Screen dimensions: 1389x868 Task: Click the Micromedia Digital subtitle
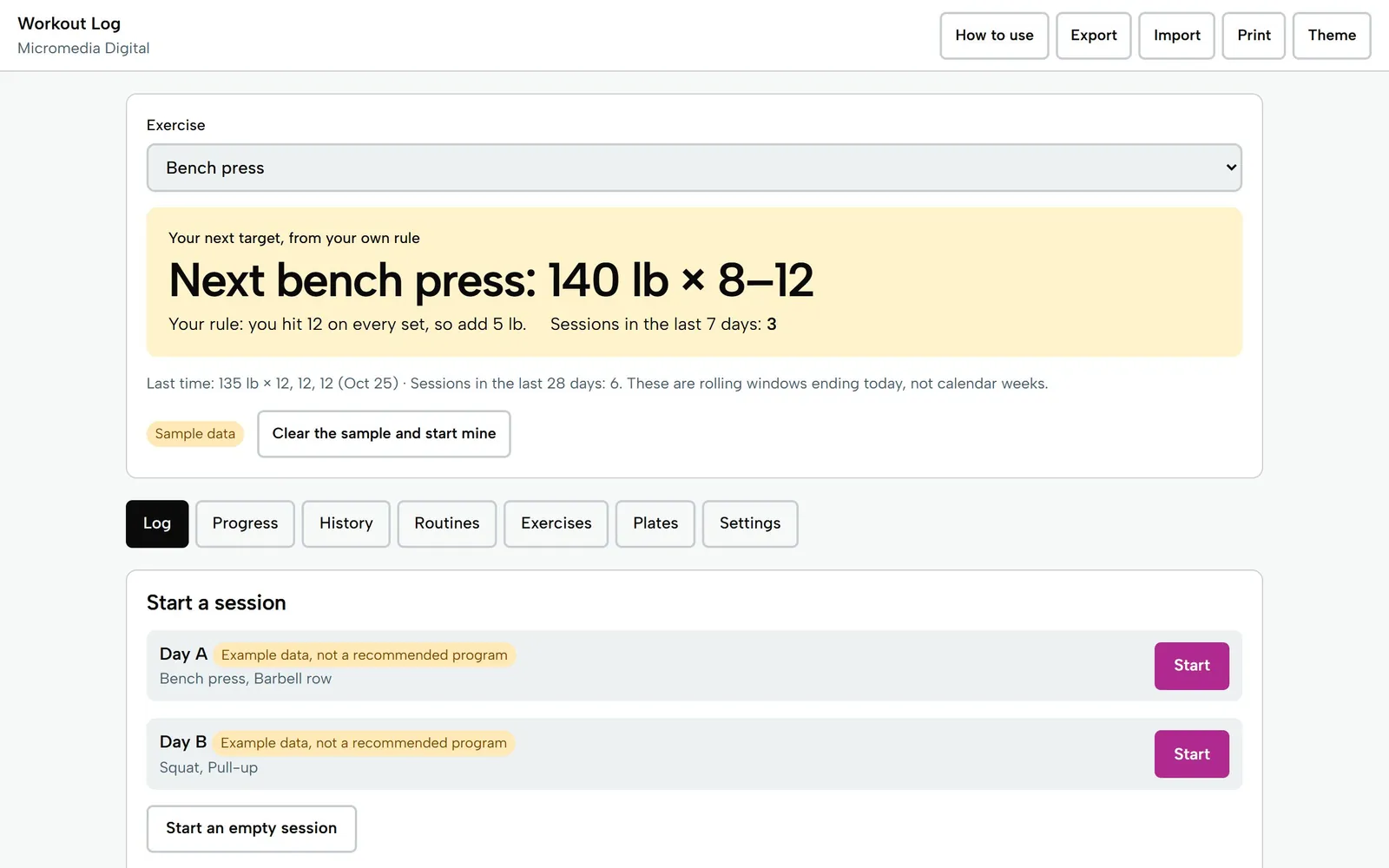83,48
